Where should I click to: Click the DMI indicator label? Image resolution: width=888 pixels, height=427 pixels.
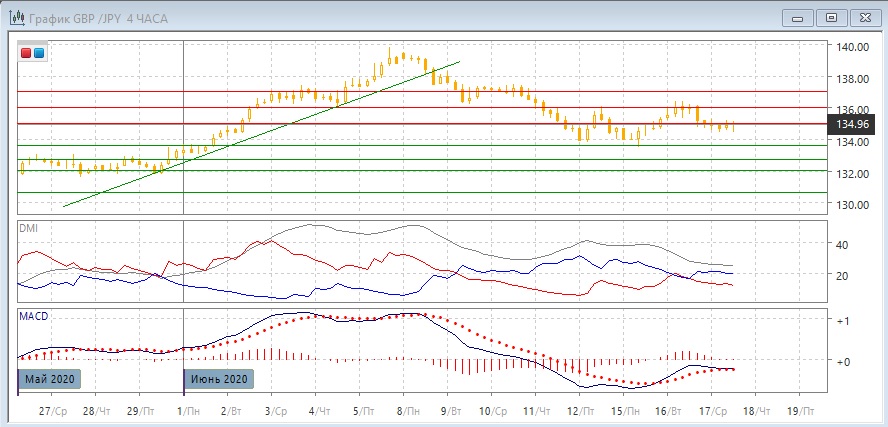[x=29, y=228]
